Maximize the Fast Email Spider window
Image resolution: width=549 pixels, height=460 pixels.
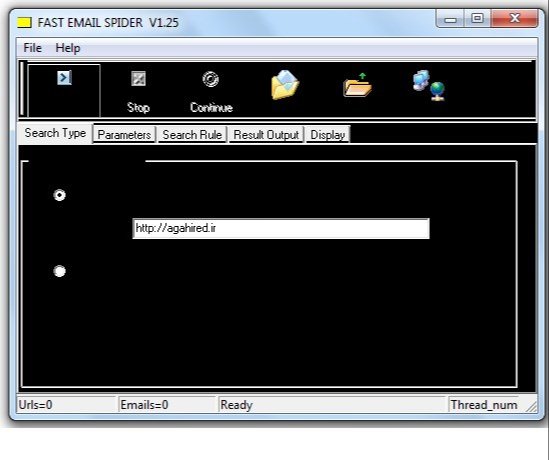click(477, 19)
